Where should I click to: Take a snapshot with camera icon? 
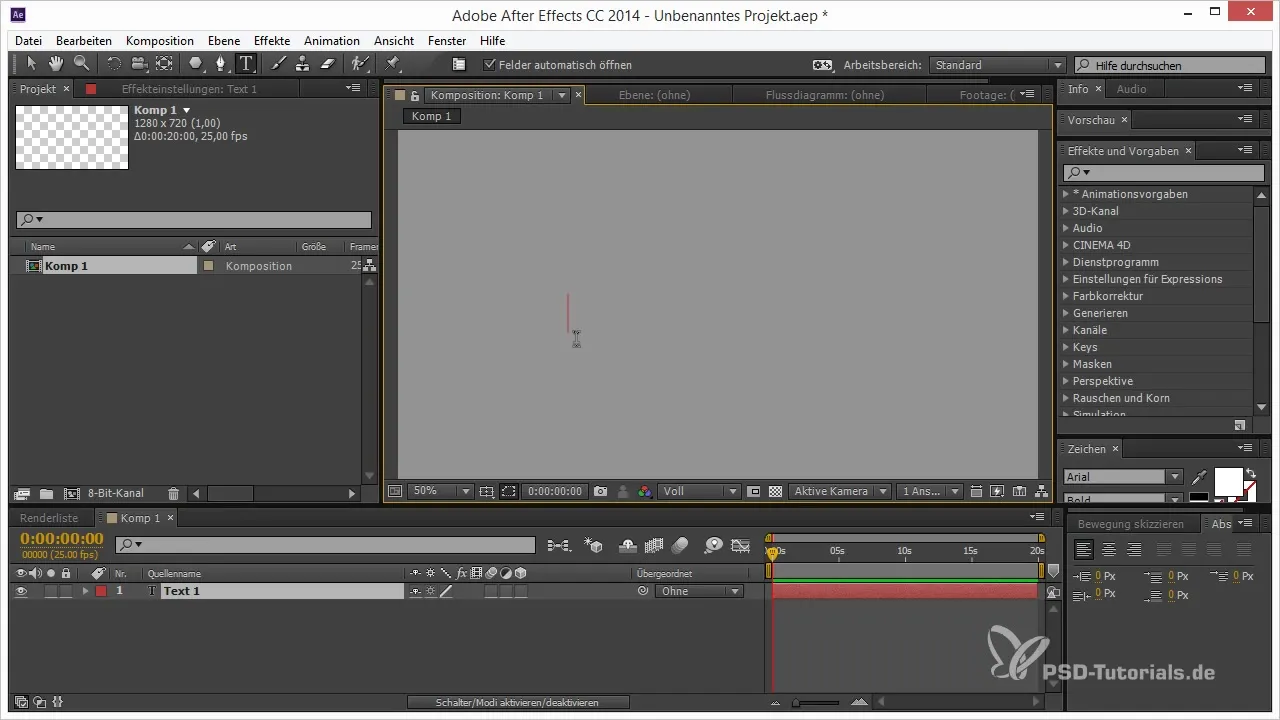pos(600,491)
